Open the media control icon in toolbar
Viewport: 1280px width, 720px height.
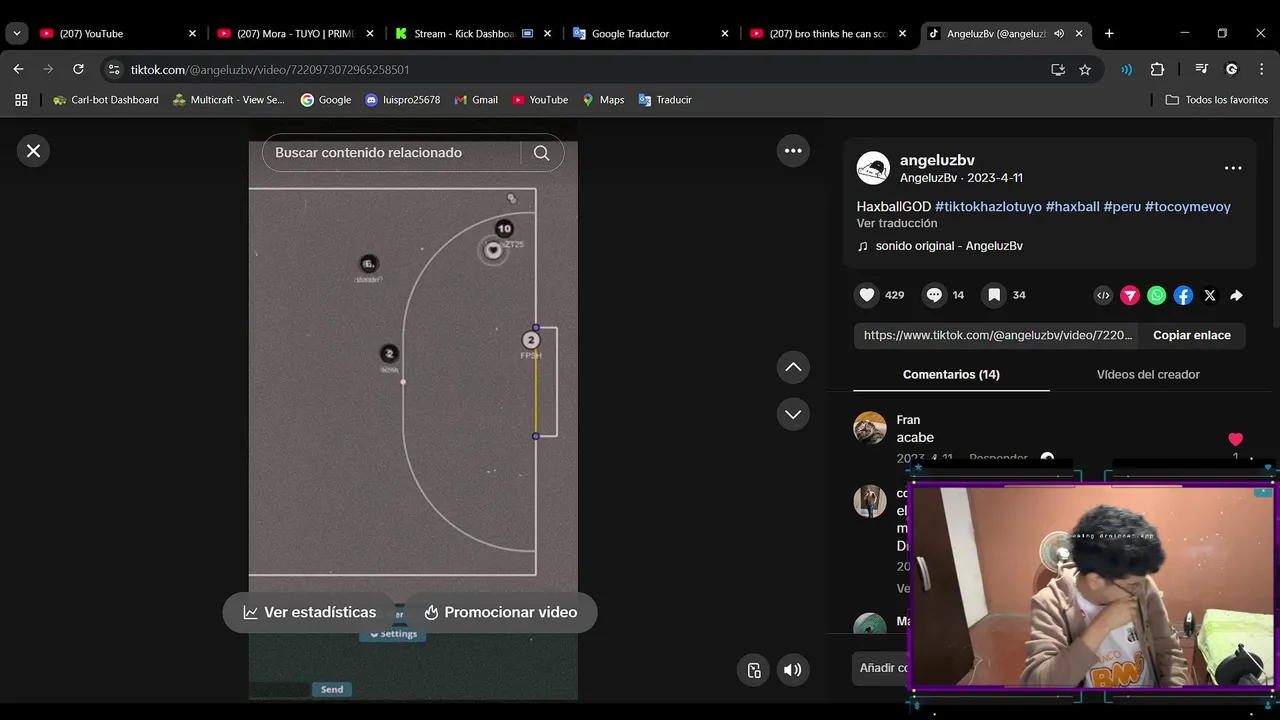tap(1202, 70)
